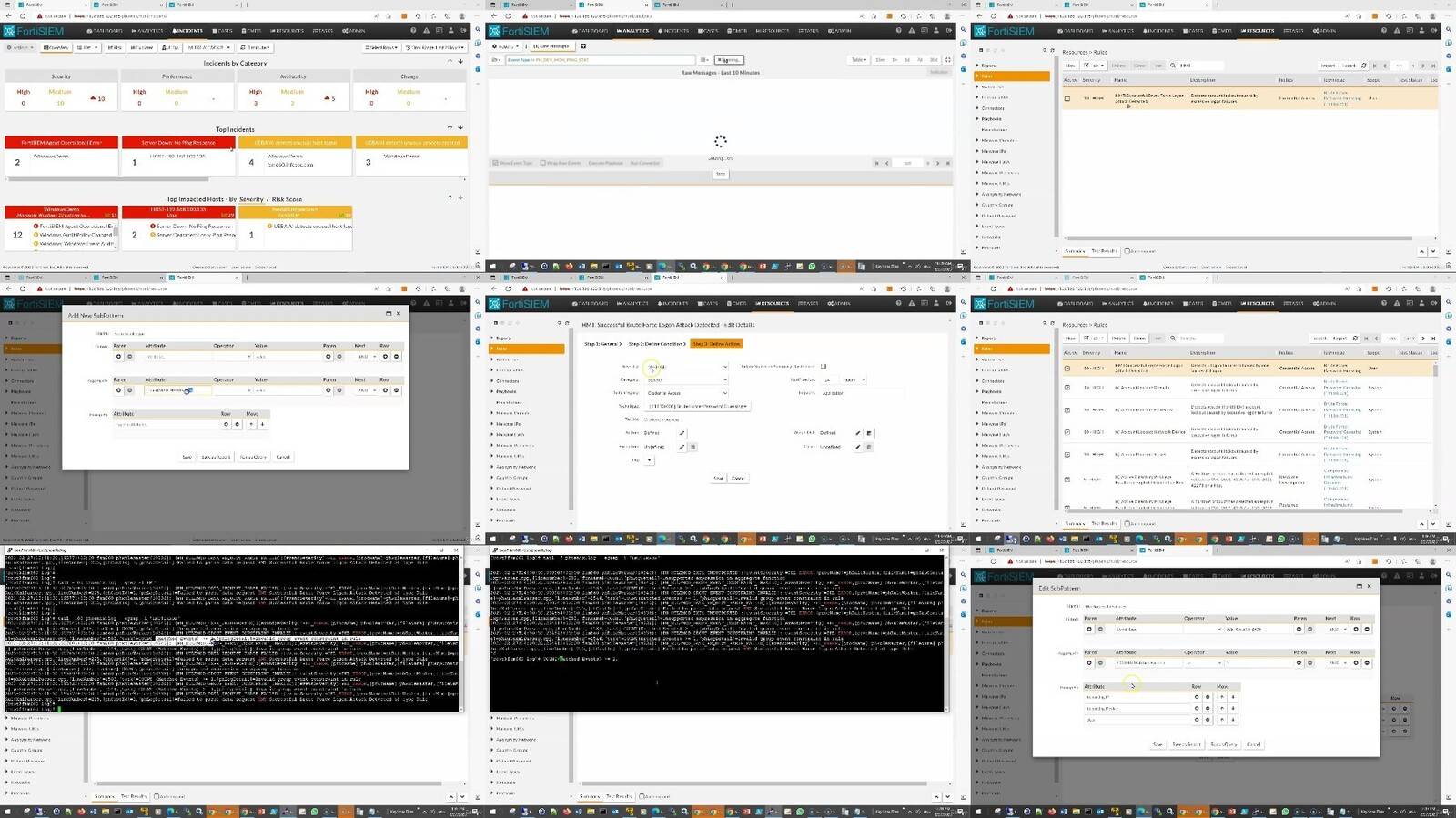Edit Exception with pencil icon in rule editor
The height and width of the screenshot is (818, 1456).
[682, 447]
